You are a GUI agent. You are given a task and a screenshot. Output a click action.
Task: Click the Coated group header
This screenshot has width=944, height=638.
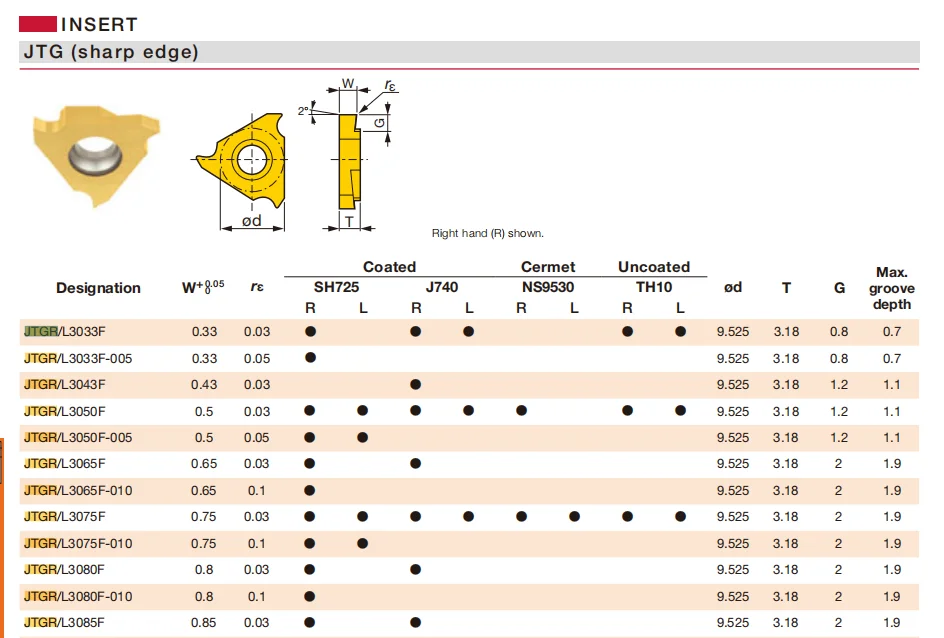coord(389,267)
